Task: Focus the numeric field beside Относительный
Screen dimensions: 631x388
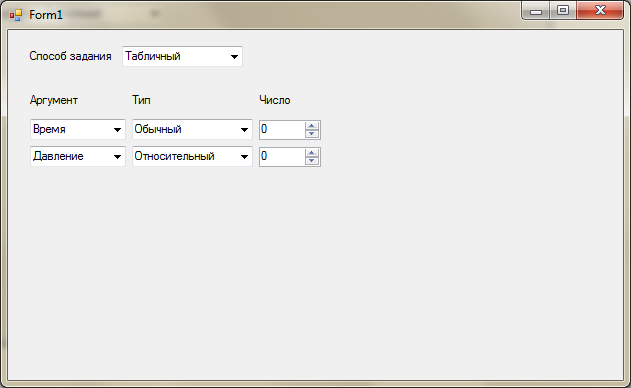Action: [x=282, y=157]
